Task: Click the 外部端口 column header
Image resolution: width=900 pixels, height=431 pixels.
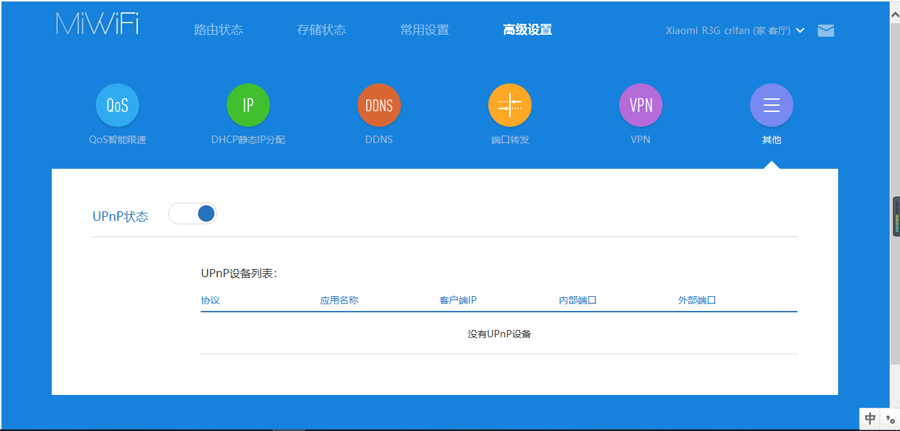Action: point(697,300)
